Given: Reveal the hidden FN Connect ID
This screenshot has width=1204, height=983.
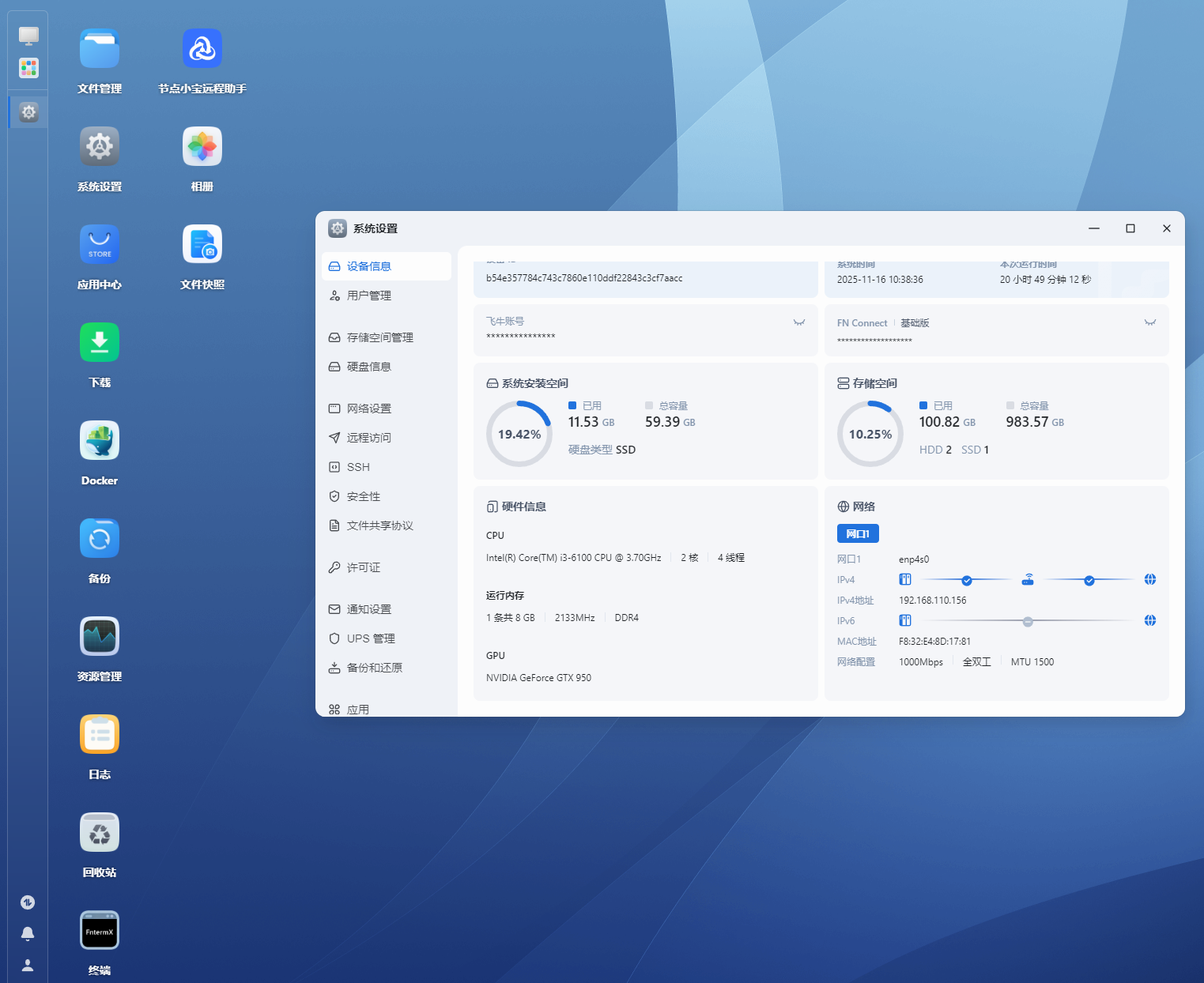Looking at the screenshot, I should click(1149, 322).
